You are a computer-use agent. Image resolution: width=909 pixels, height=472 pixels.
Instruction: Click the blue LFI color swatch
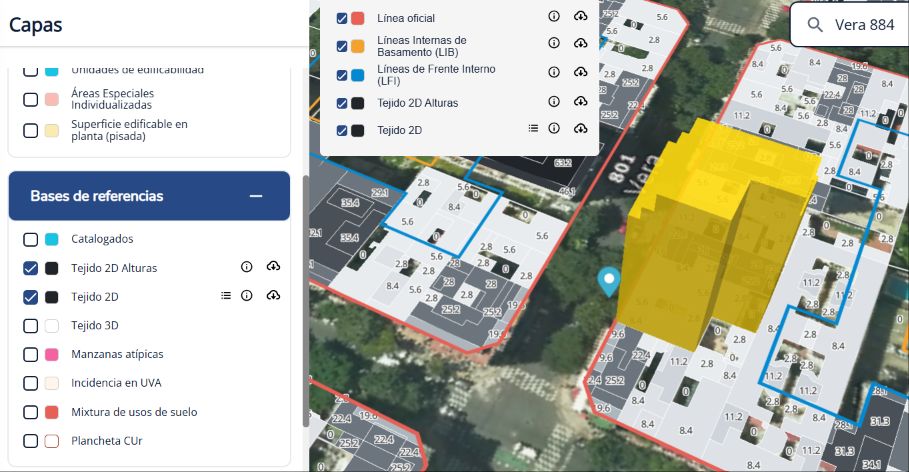point(358,75)
